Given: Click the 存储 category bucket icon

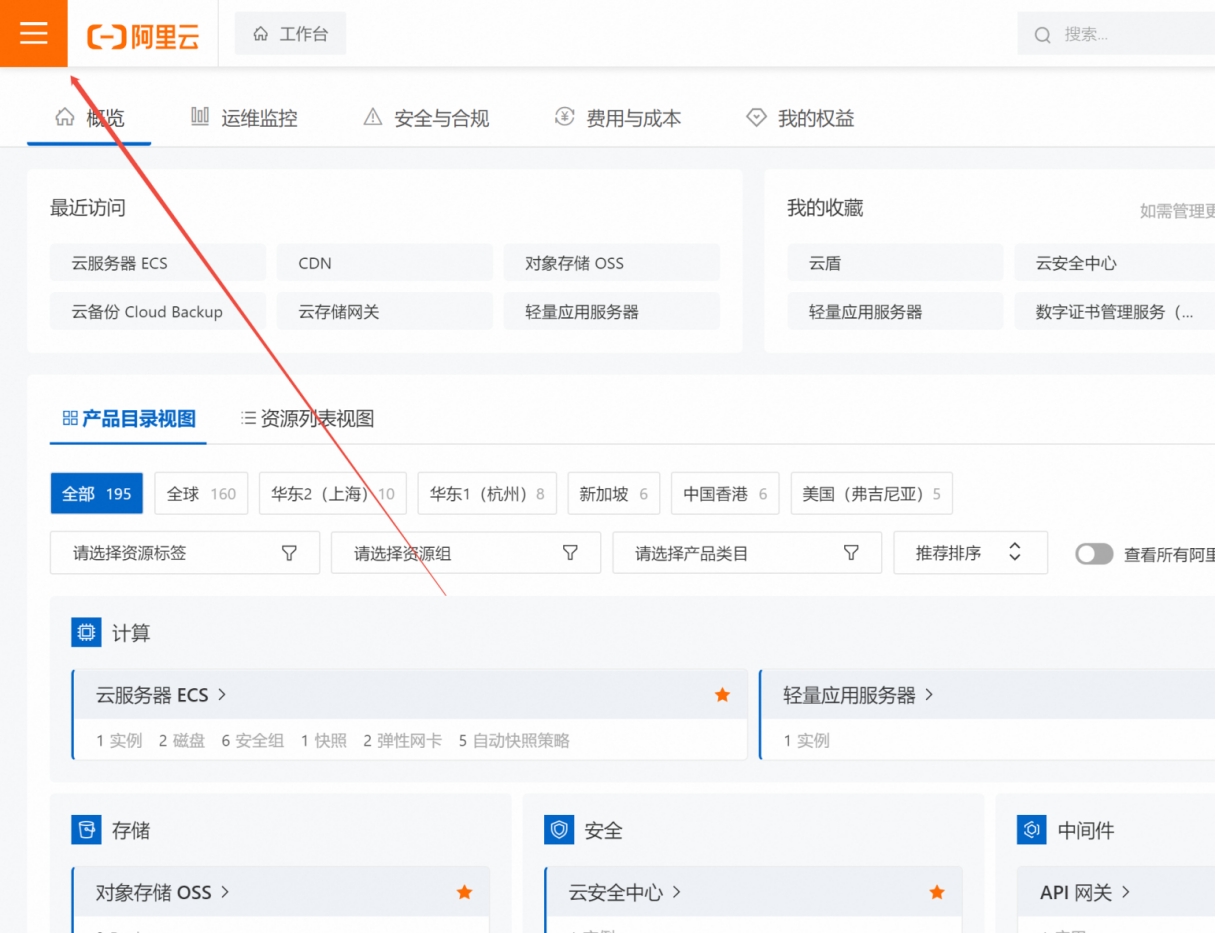Looking at the screenshot, I should coord(87,830).
